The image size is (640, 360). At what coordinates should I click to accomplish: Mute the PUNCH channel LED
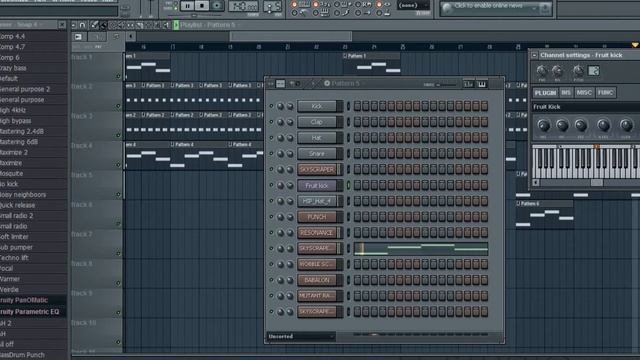pos(271,217)
